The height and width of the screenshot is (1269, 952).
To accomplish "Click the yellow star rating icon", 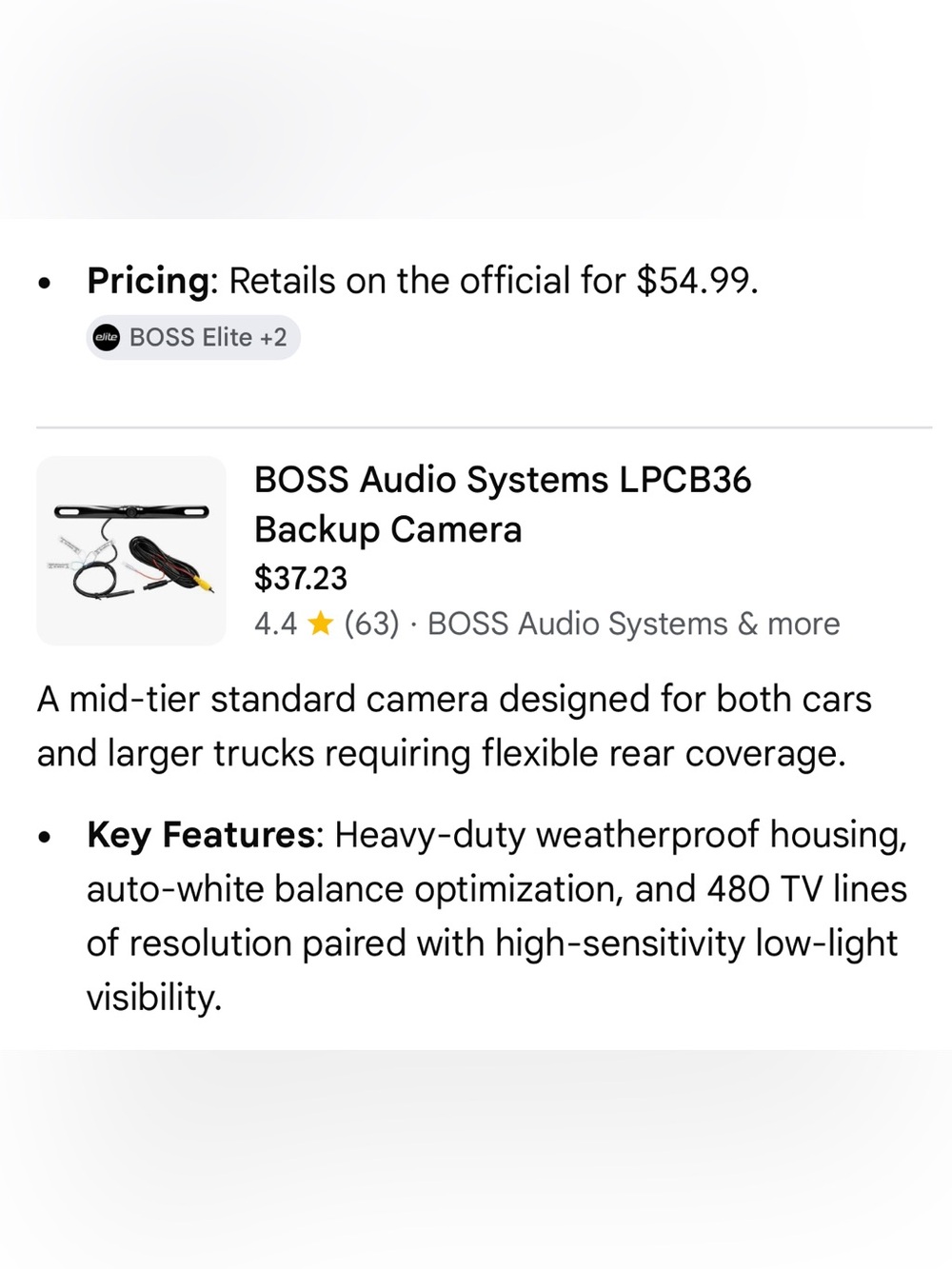I will pos(321,624).
